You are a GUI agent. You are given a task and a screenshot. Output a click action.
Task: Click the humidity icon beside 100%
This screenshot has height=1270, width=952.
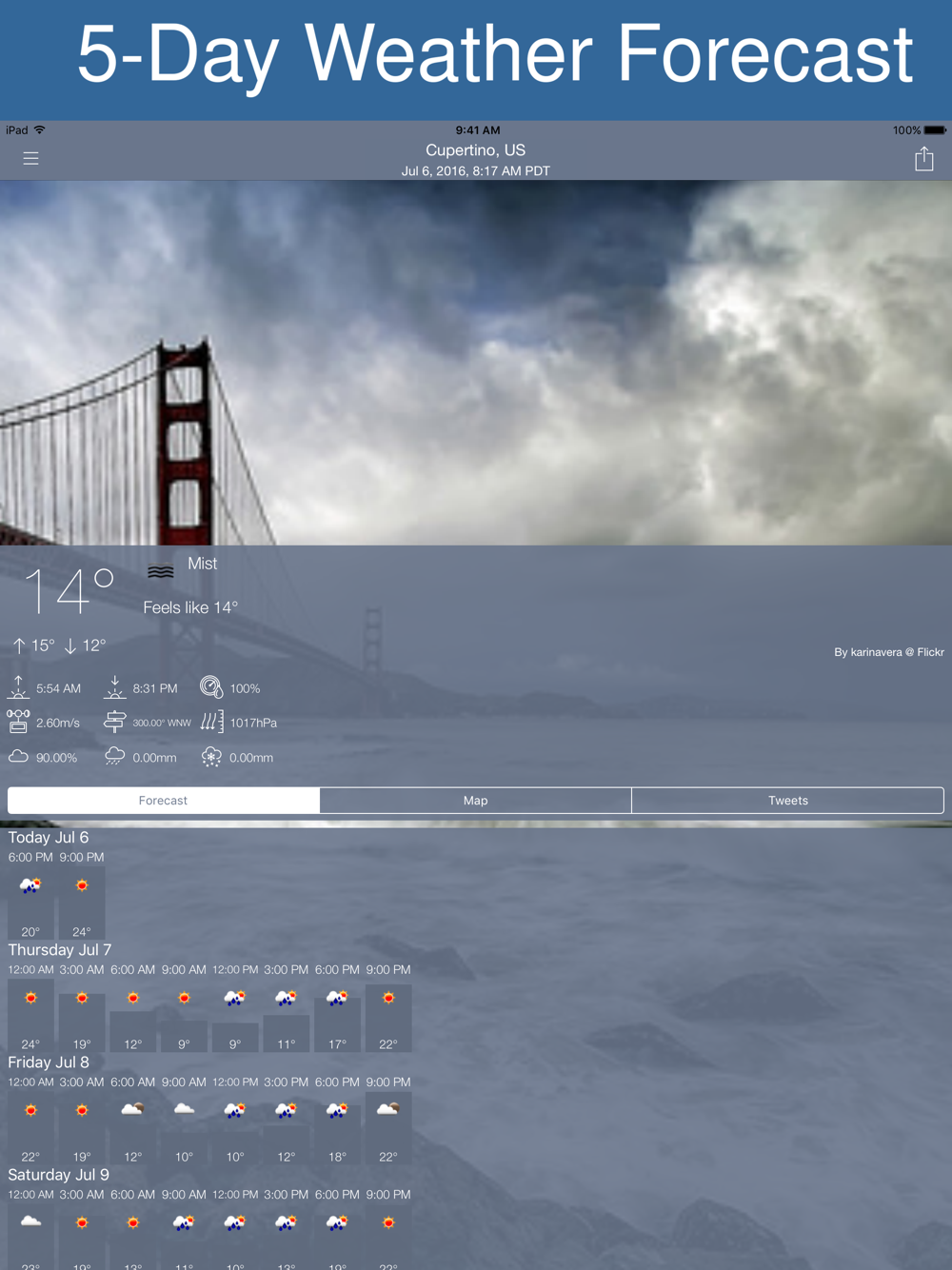tap(211, 687)
